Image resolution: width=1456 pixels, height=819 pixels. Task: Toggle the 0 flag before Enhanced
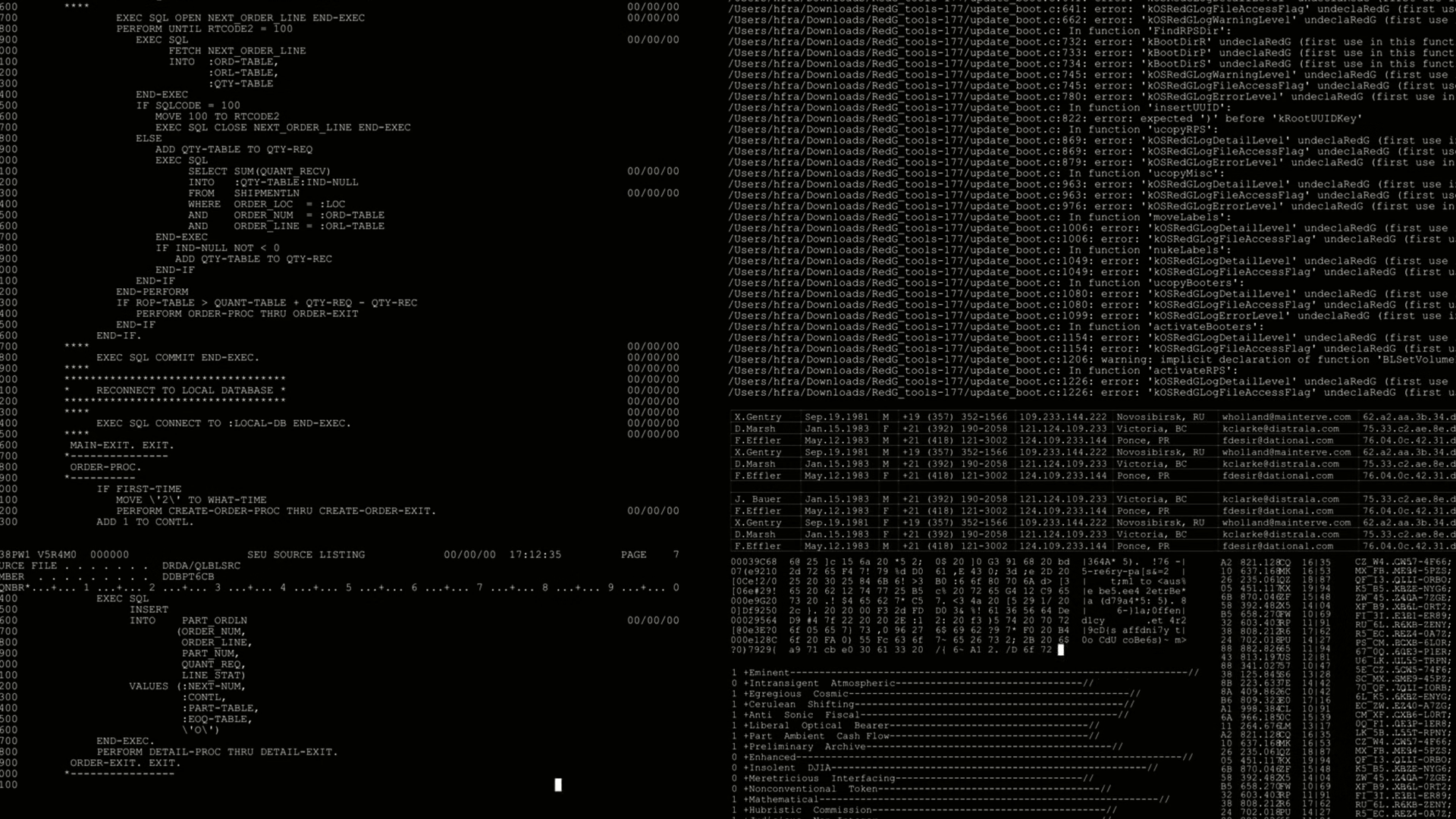pyautogui.click(x=734, y=757)
